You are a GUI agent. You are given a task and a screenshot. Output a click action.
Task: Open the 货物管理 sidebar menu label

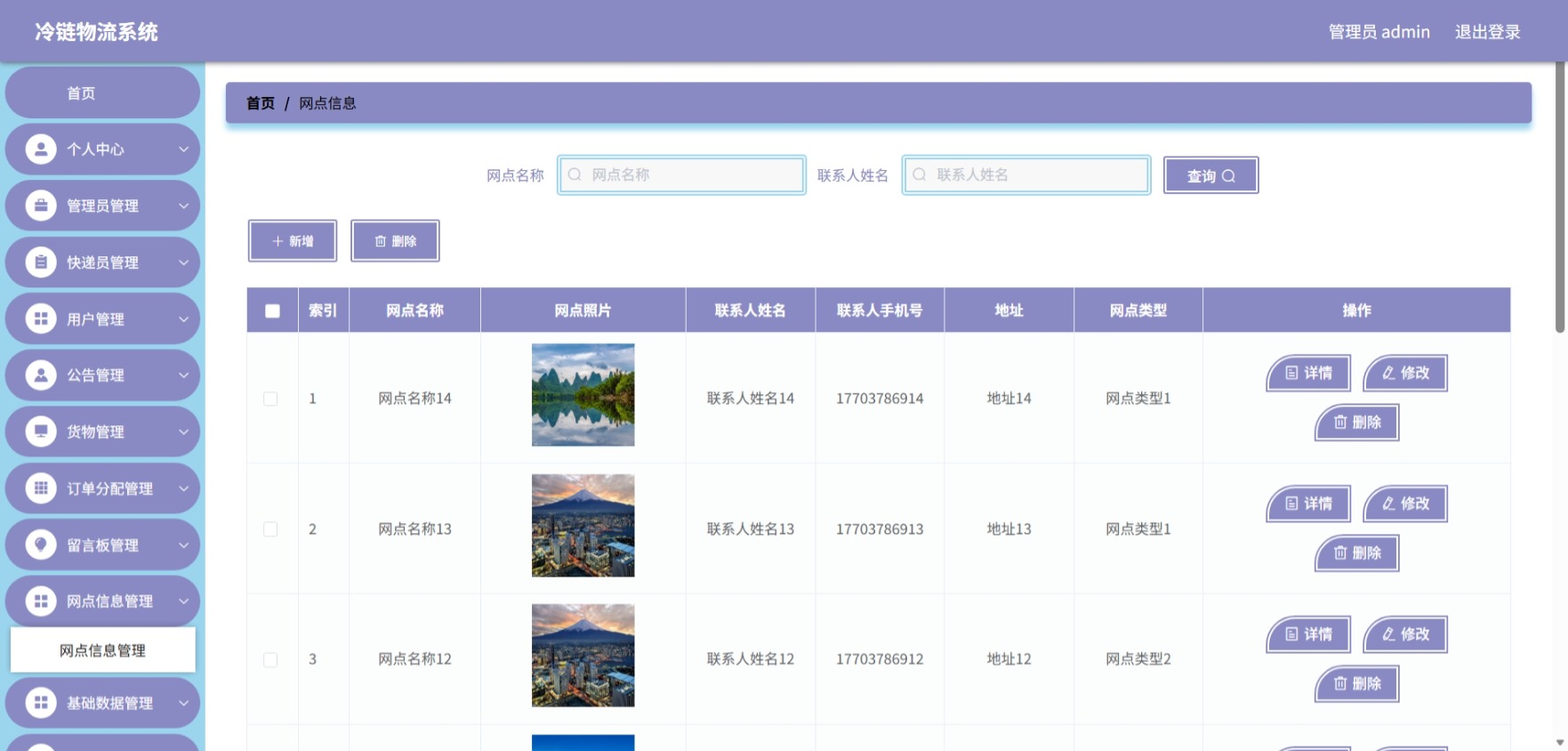click(95, 432)
